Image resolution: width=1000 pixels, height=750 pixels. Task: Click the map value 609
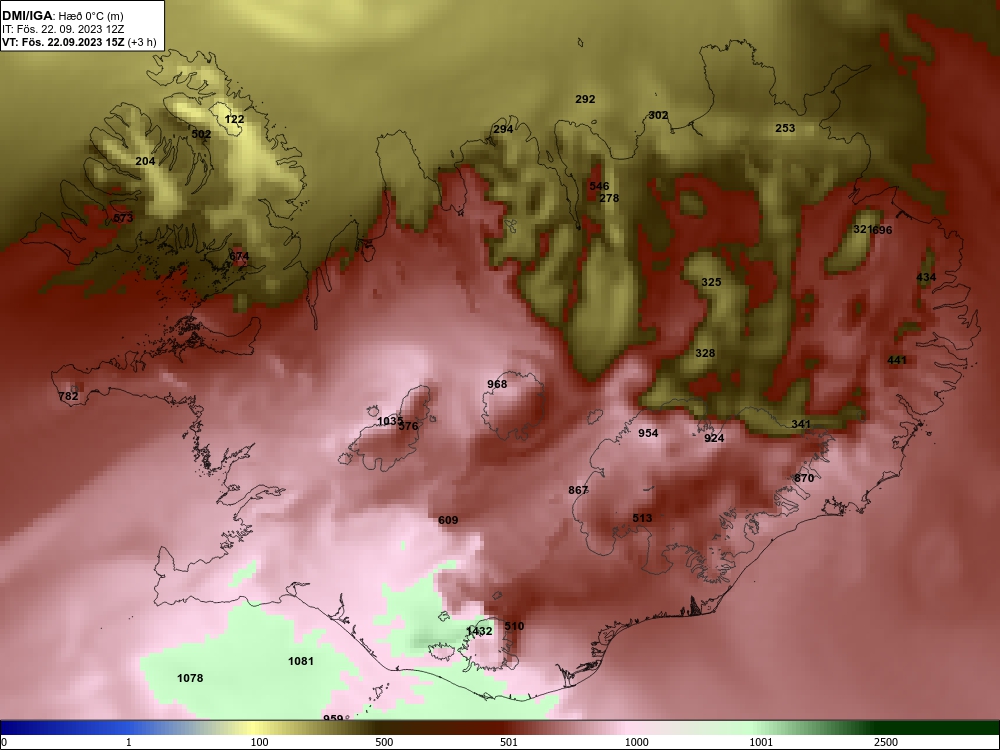(x=448, y=520)
